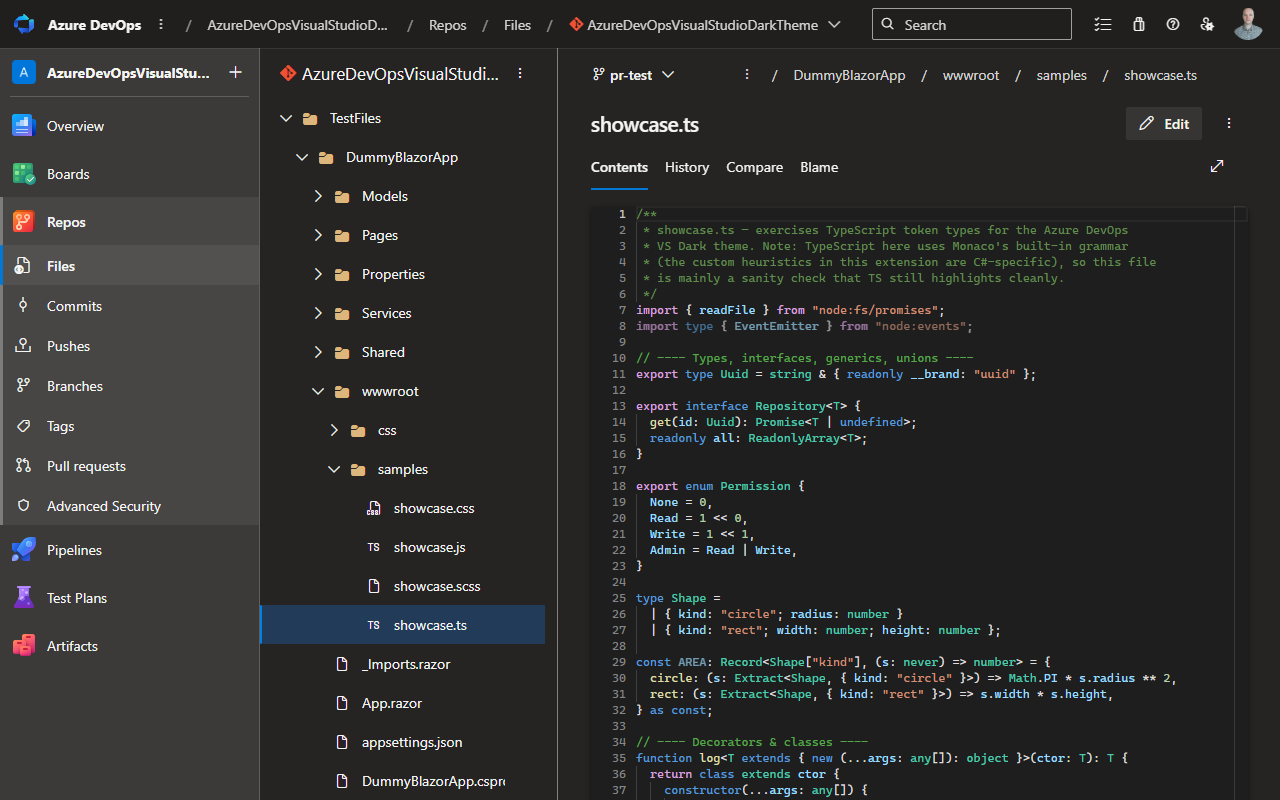Click the plus icon next to project name

pos(235,72)
